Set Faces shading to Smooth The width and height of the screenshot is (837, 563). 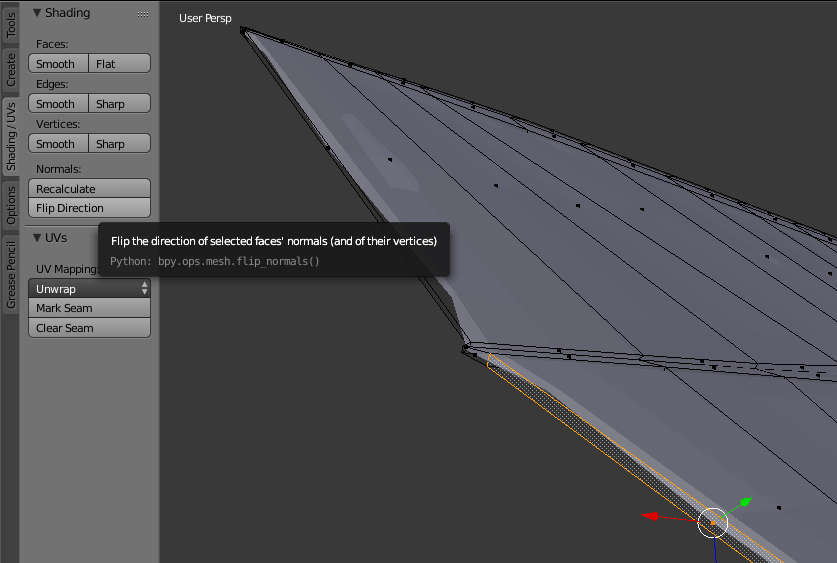(x=58, y=64)
